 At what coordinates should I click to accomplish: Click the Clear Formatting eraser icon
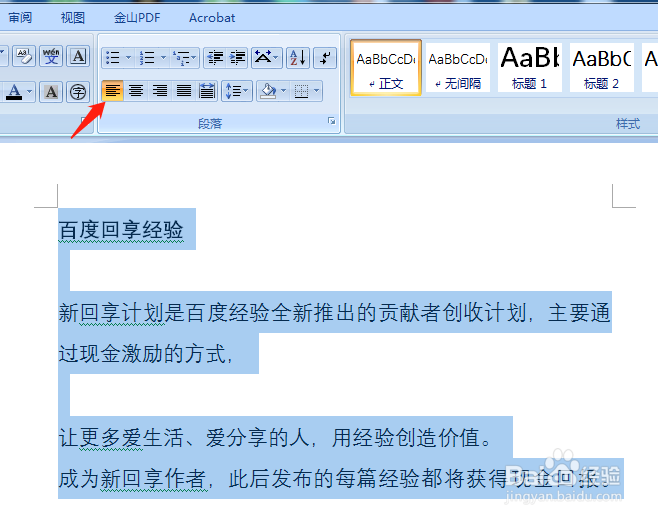click(x=24, y=57)
